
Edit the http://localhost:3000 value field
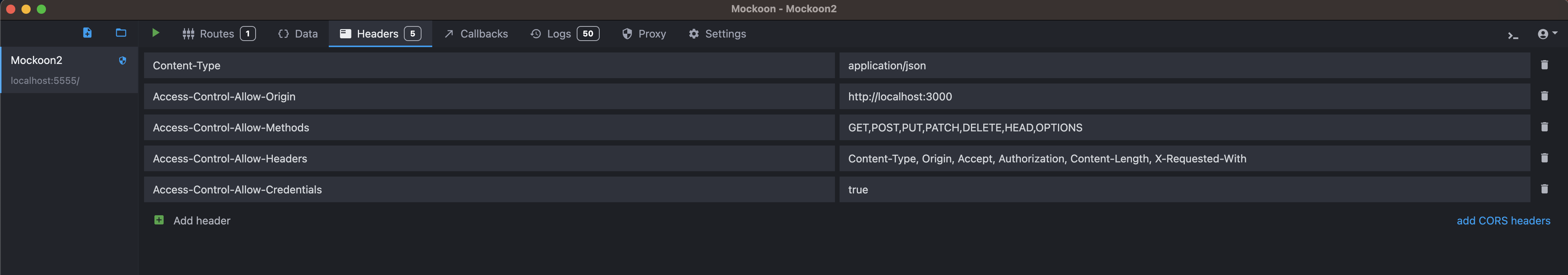(1184, 96)
